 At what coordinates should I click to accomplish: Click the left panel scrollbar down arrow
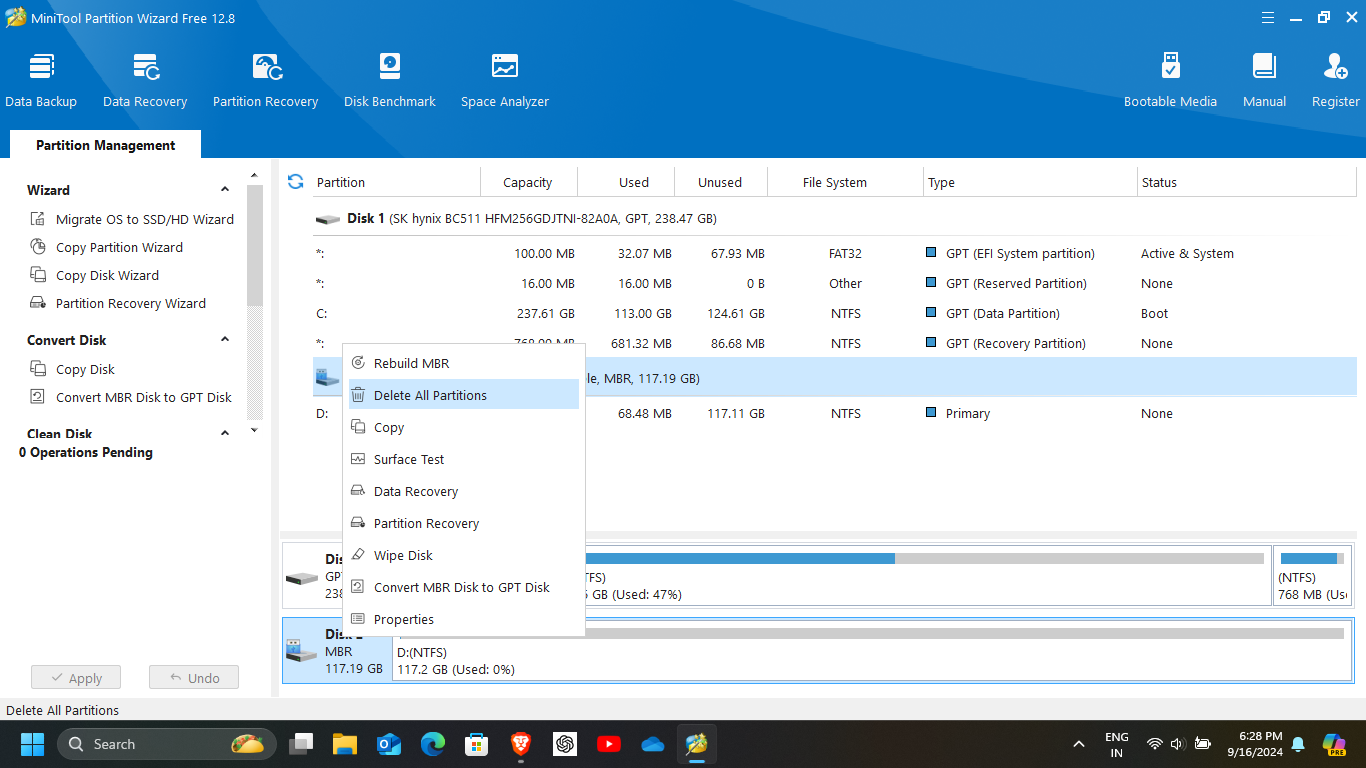pos(254,430)
